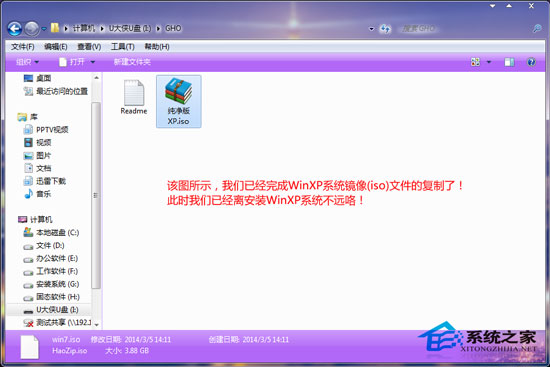Click the 修改日期 value 2014/3/5 14:11
The width and height of the screenshot is (550, 367).
tap(148, 340)
